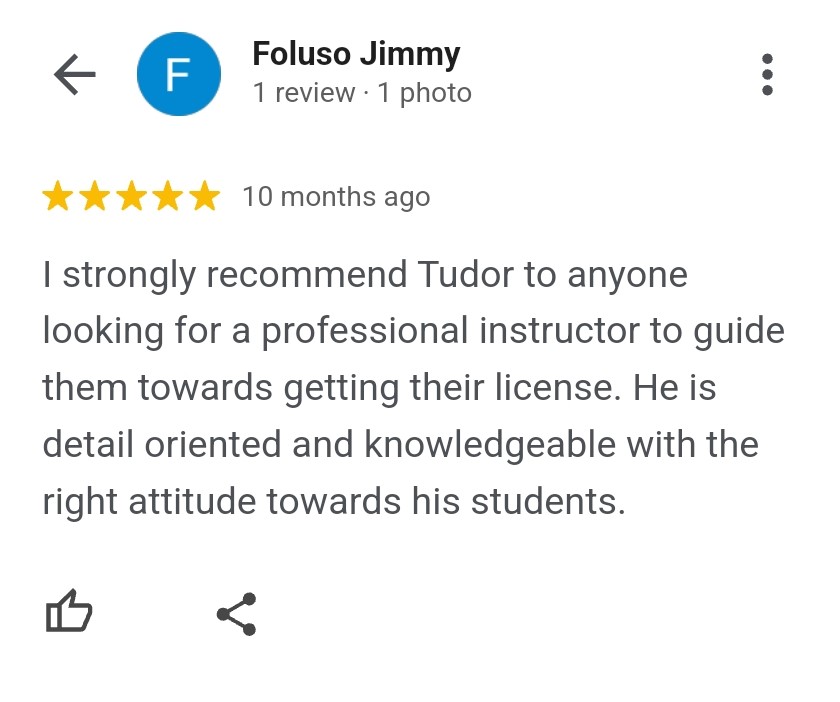
Task: Like this review with the thumbs-up
Action: coord(69,612)
